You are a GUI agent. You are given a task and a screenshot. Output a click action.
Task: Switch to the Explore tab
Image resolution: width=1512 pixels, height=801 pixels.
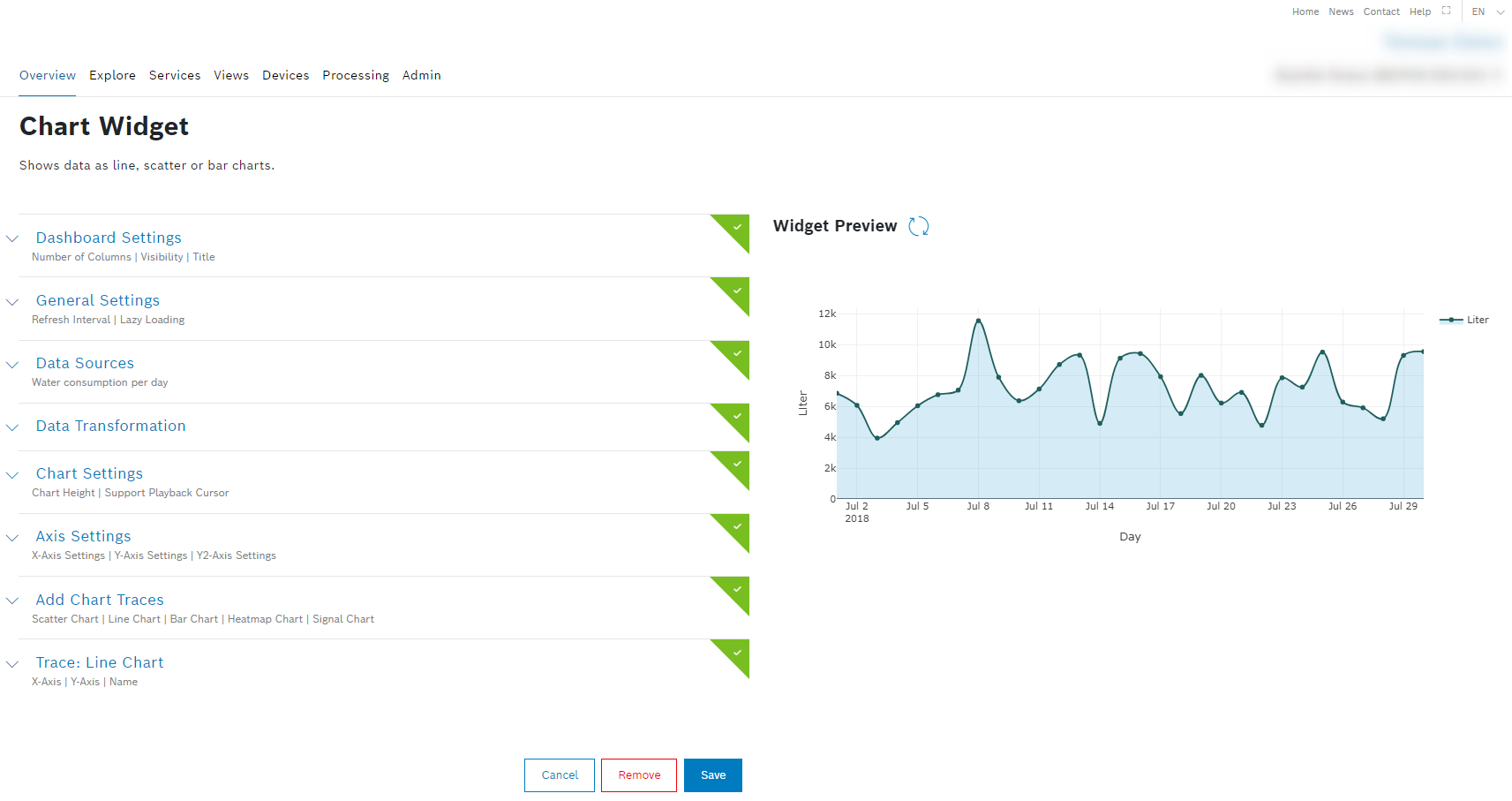click(112, 75)
